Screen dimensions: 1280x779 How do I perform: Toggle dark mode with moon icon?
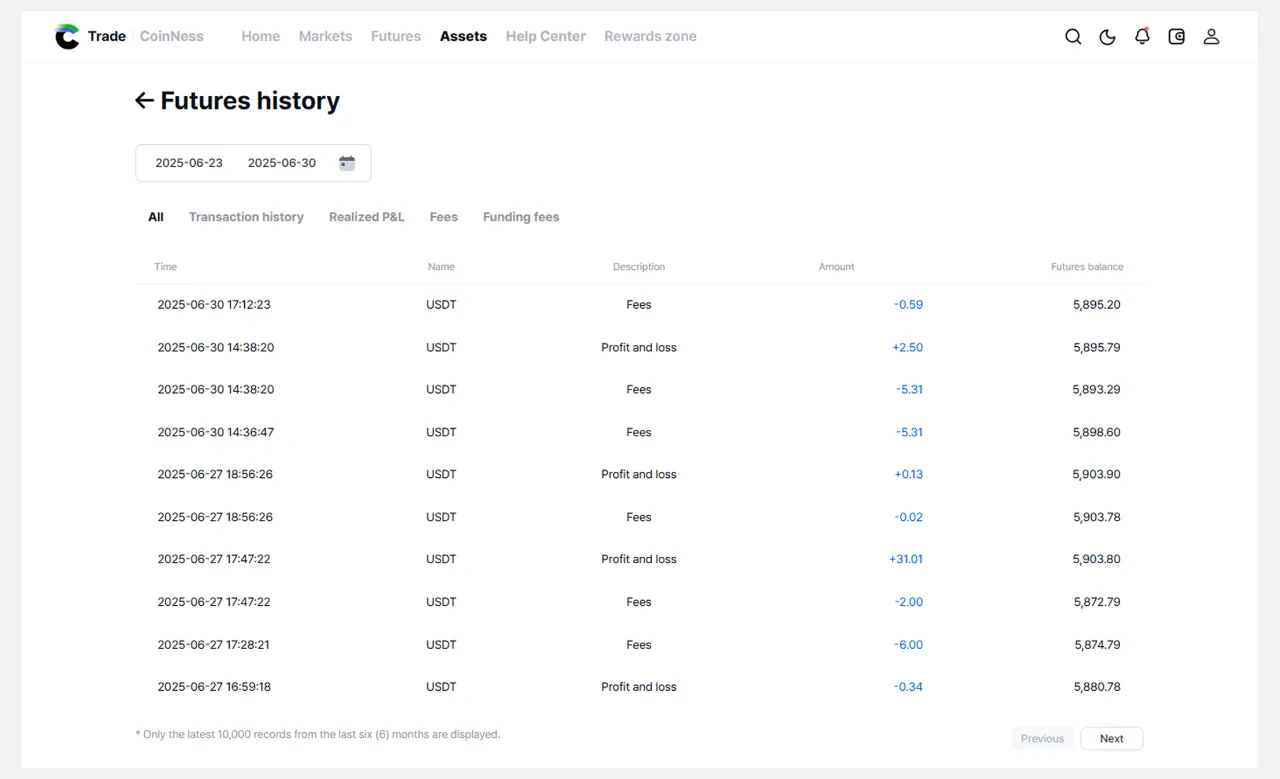[1107, 37]
